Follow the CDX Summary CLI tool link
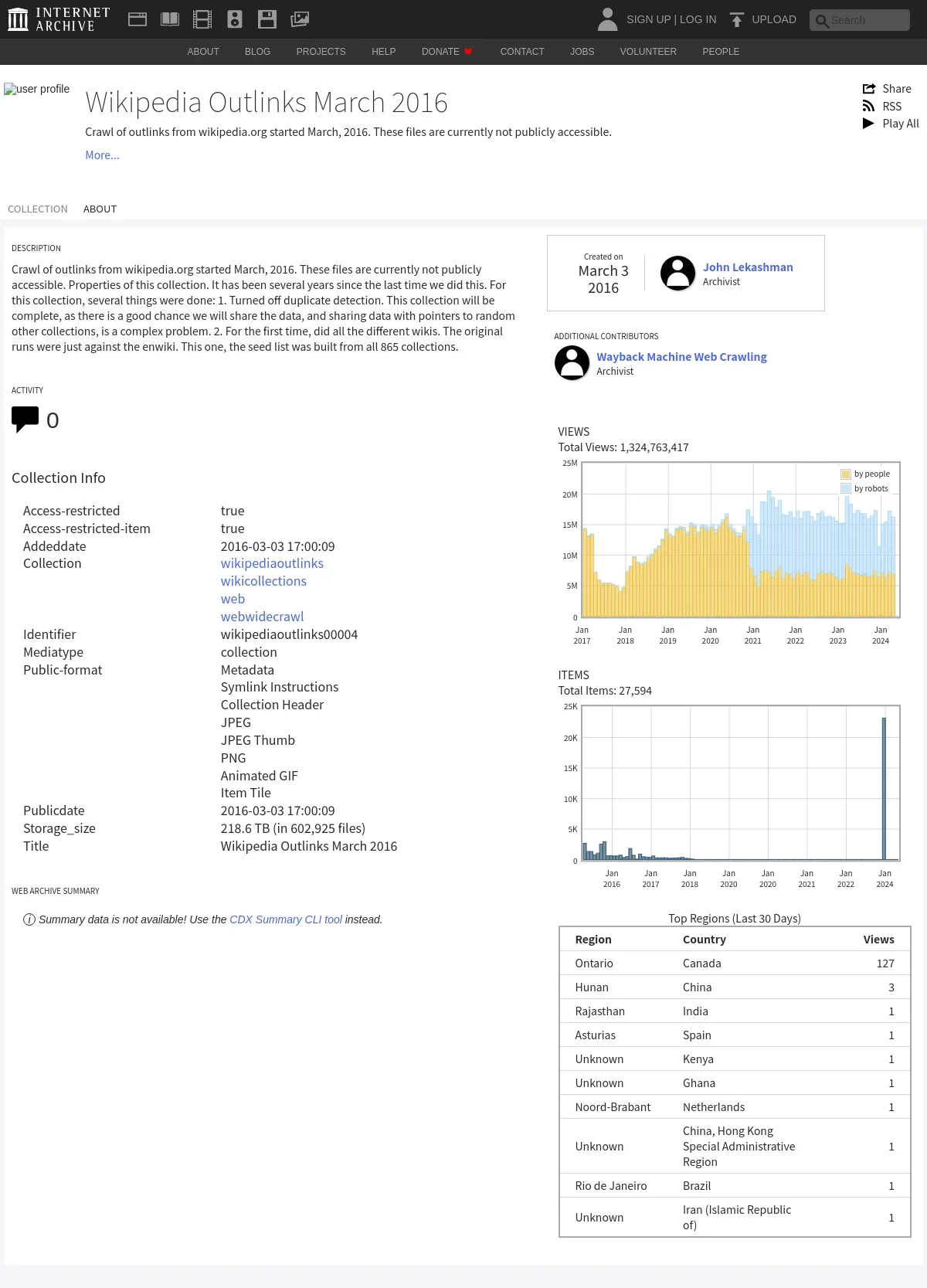Screen dimensions: 927x1288 (286, 919)
